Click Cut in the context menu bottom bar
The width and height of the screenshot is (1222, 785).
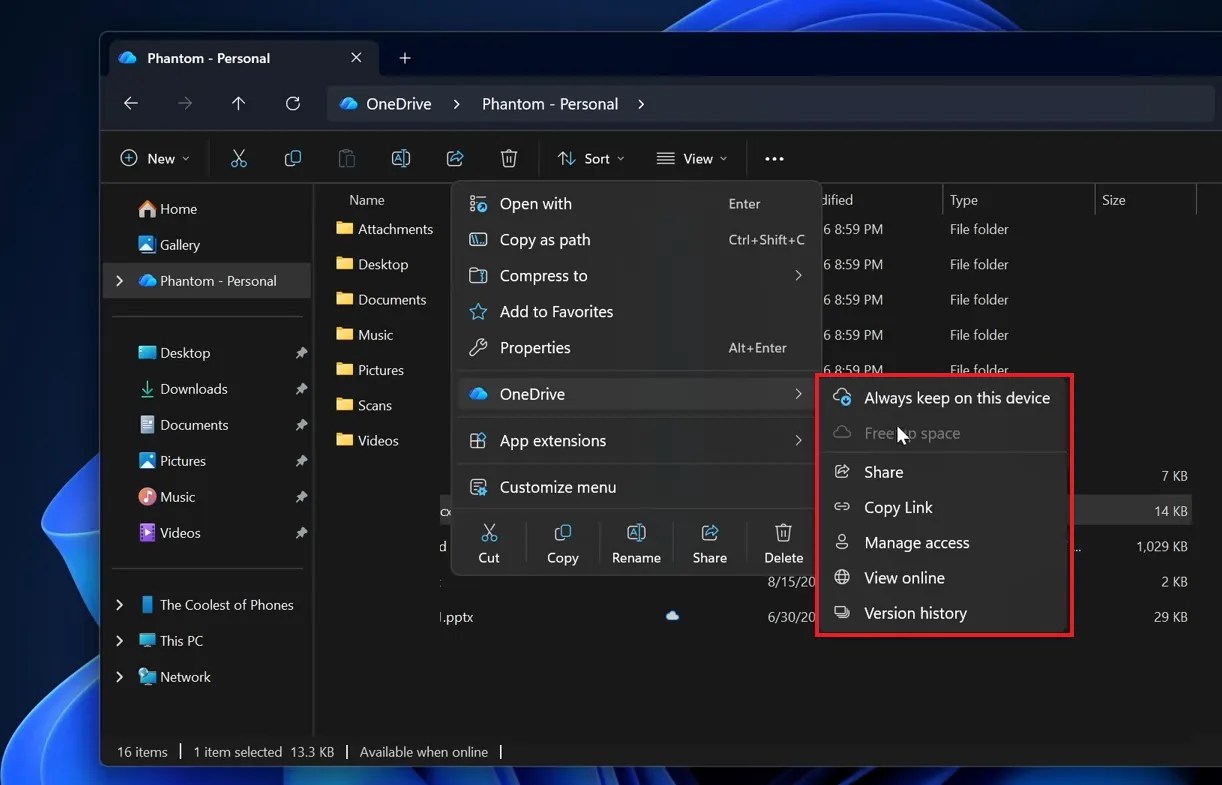pos(489,543)
